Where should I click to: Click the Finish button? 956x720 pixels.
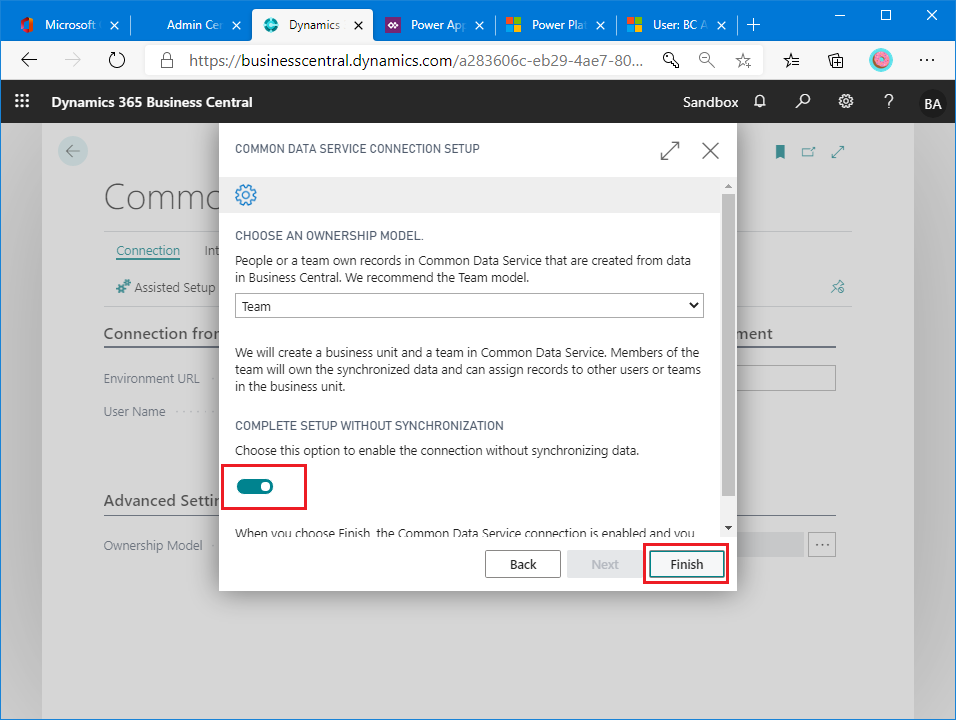[687, 564]
